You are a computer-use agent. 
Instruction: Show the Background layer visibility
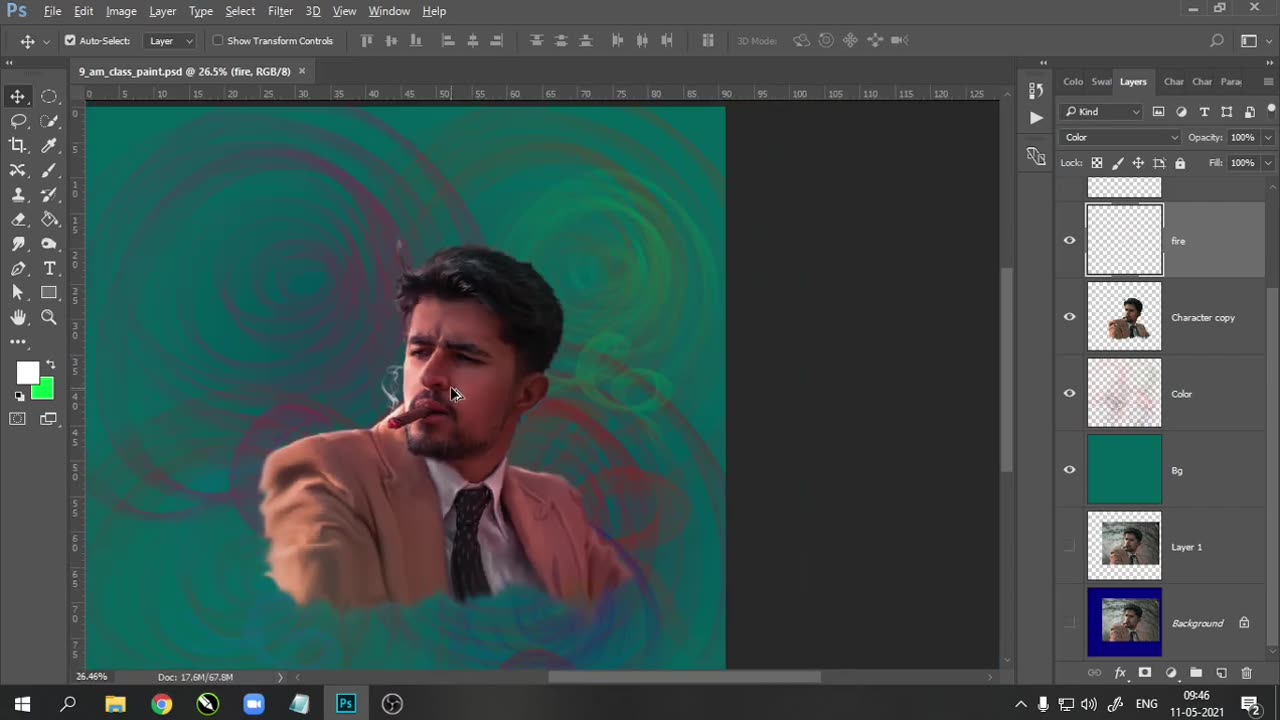pos(1069,623)
